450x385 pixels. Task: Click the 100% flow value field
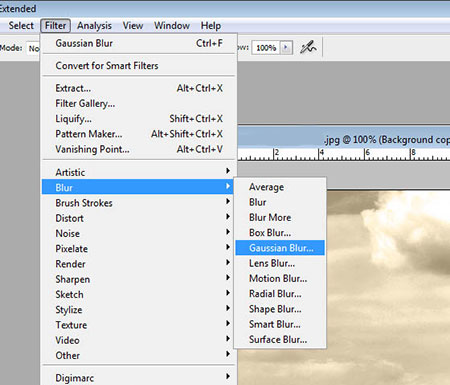click(266, 48)
